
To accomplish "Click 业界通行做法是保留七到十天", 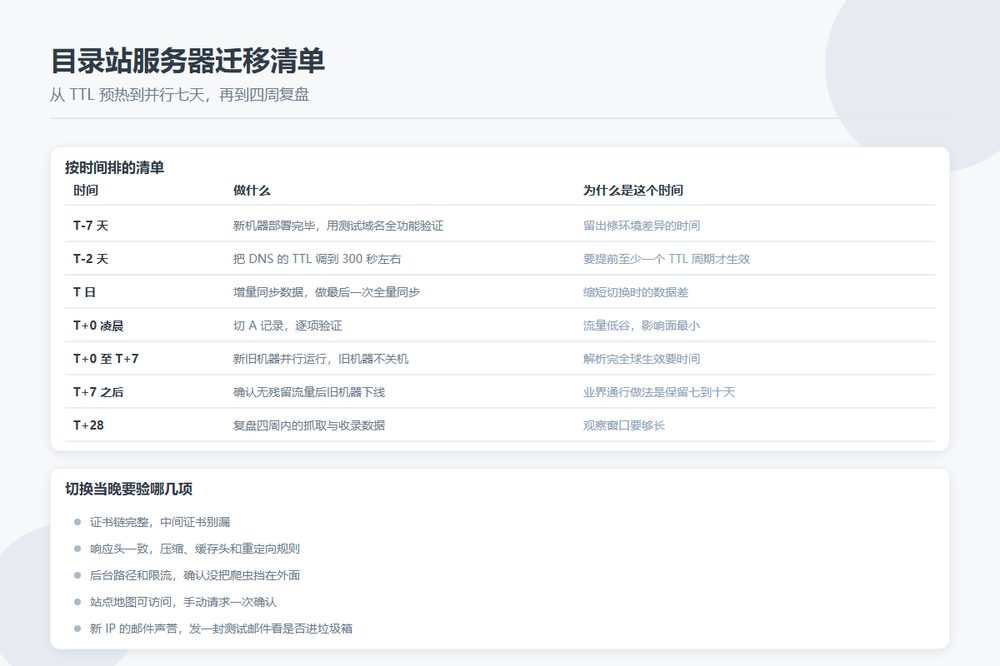I will point(659,392).
